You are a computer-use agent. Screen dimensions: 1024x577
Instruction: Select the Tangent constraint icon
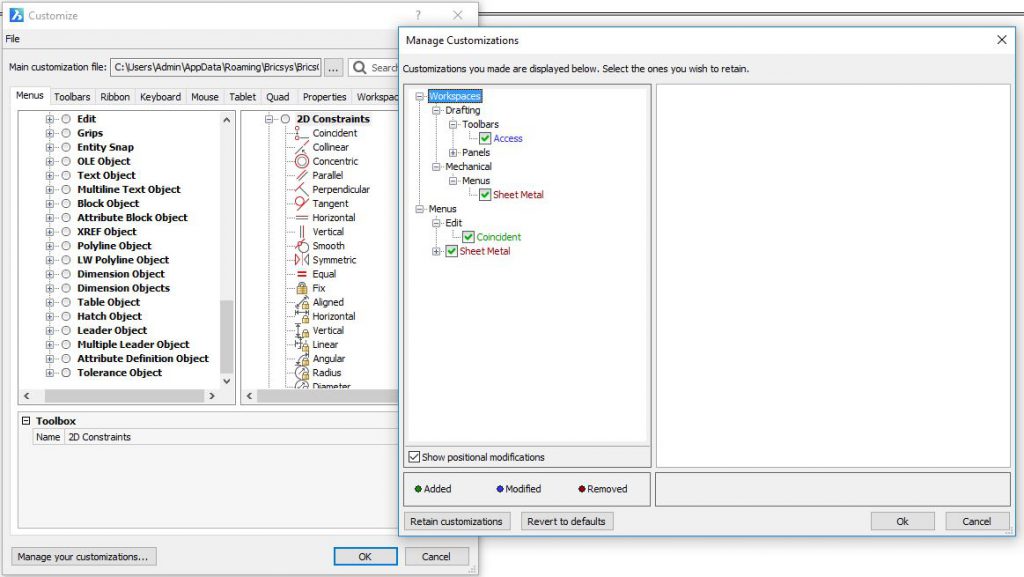[x=301, y=204]
